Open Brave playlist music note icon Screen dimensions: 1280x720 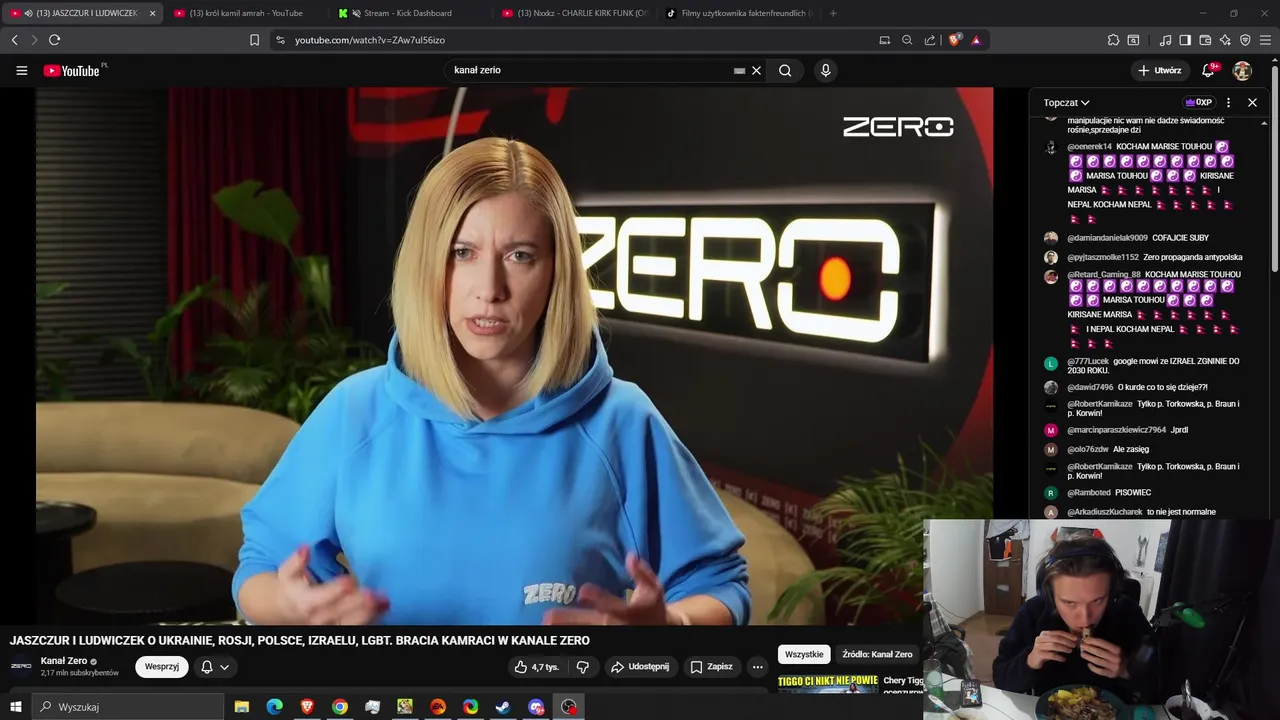(1165, 40)
